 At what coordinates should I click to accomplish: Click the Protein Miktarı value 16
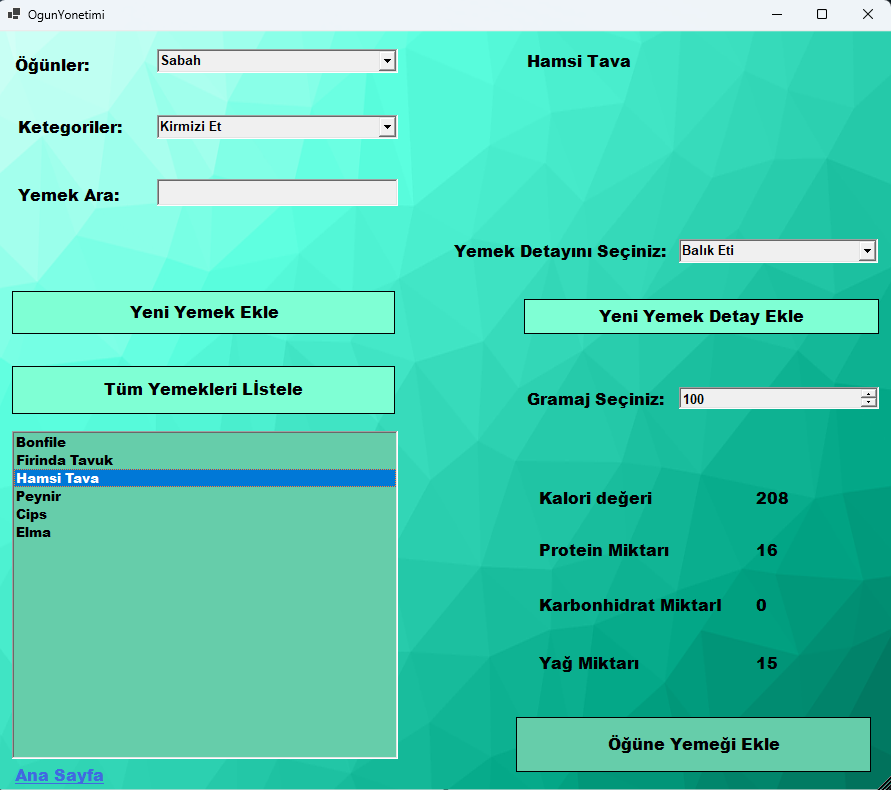(x=767, y=550)
